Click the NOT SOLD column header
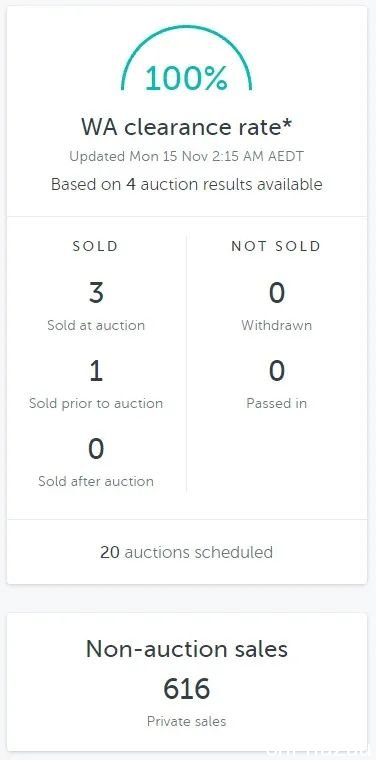 276,246
